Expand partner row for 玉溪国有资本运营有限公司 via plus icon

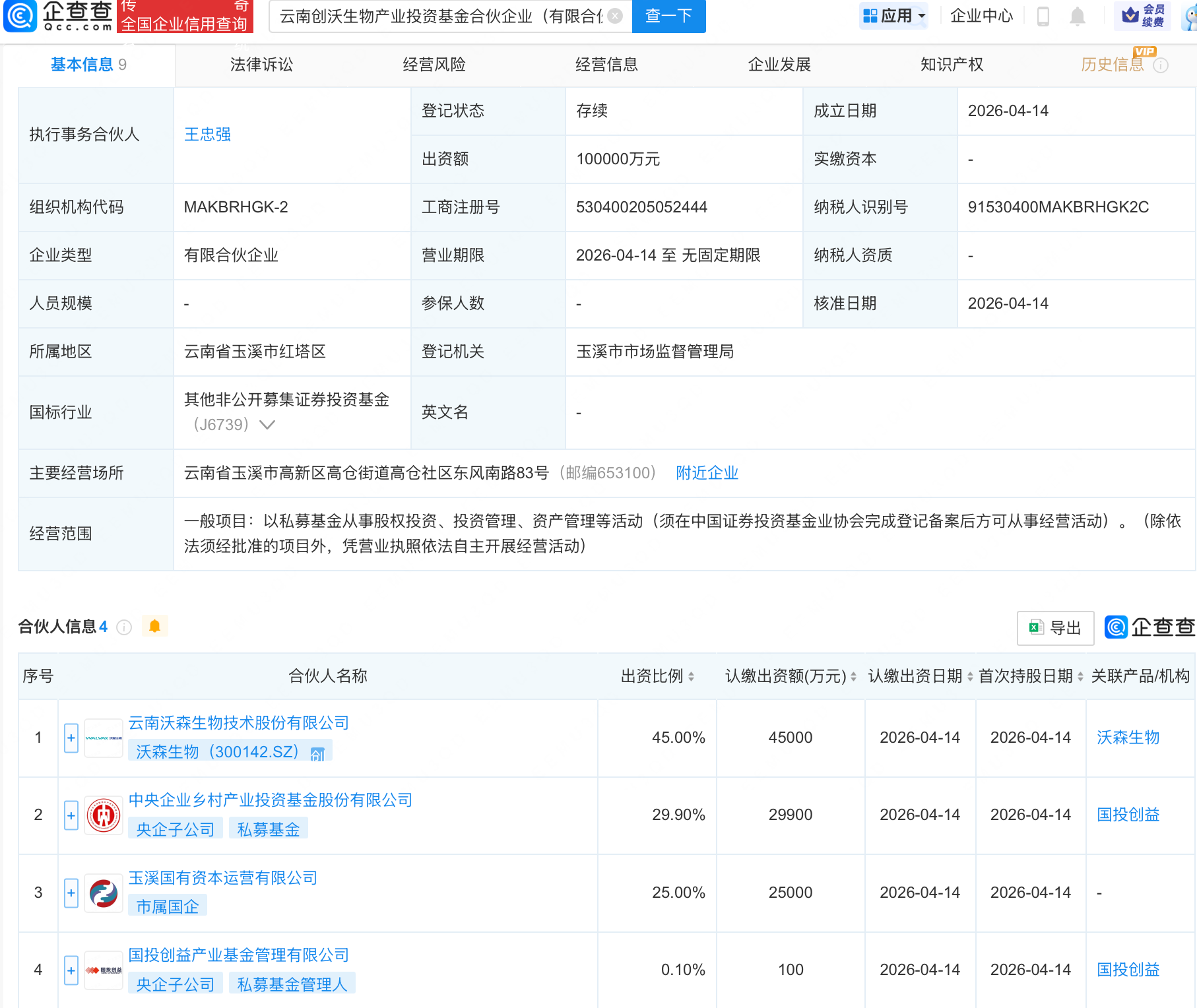[x=71, y=893]
